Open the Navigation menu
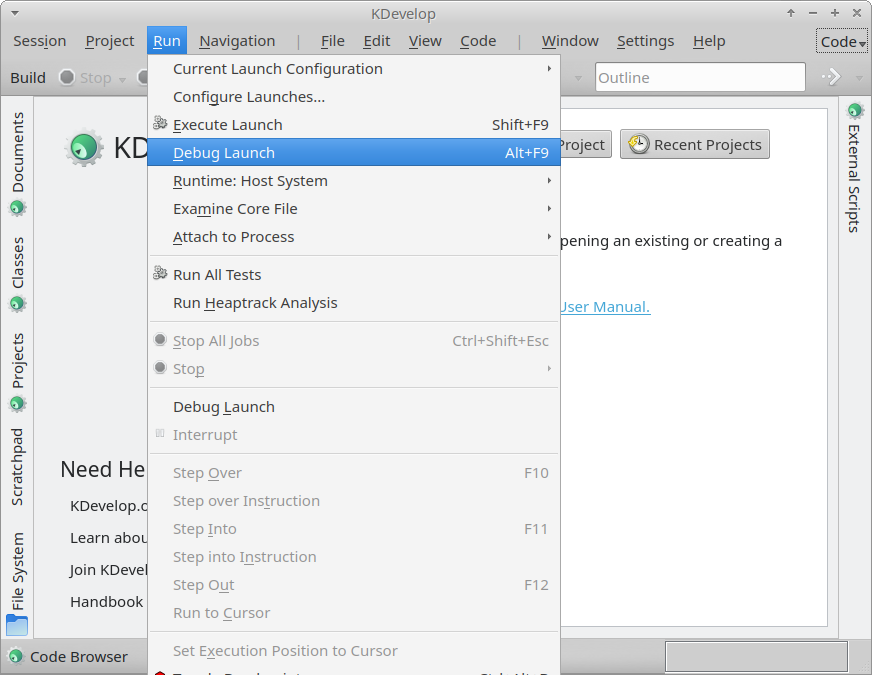Screen dimensions: 872x675 pyautogui.click(x=237, y=41)
